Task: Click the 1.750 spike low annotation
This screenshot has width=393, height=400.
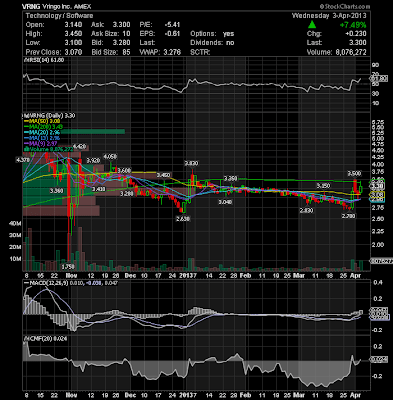Action: [68, 267]
